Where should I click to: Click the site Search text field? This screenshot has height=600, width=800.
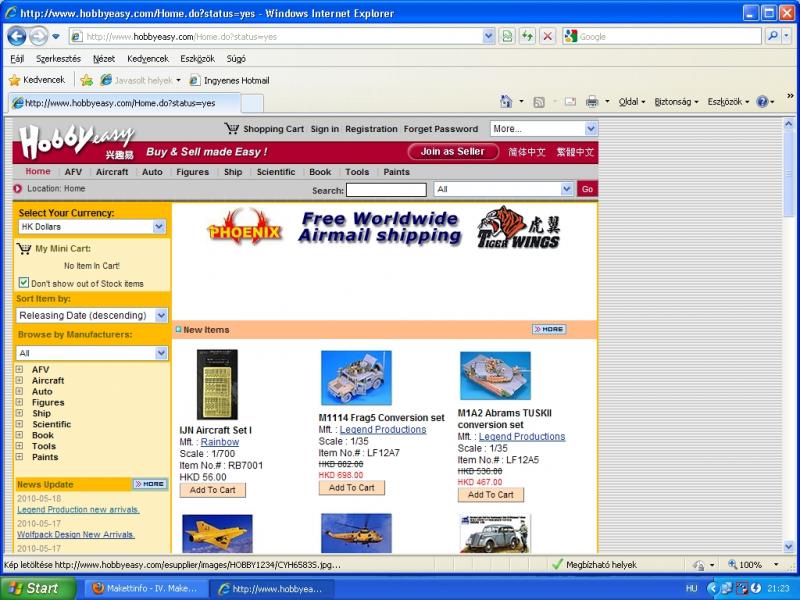pyautogui.click(x=386, y=189)
